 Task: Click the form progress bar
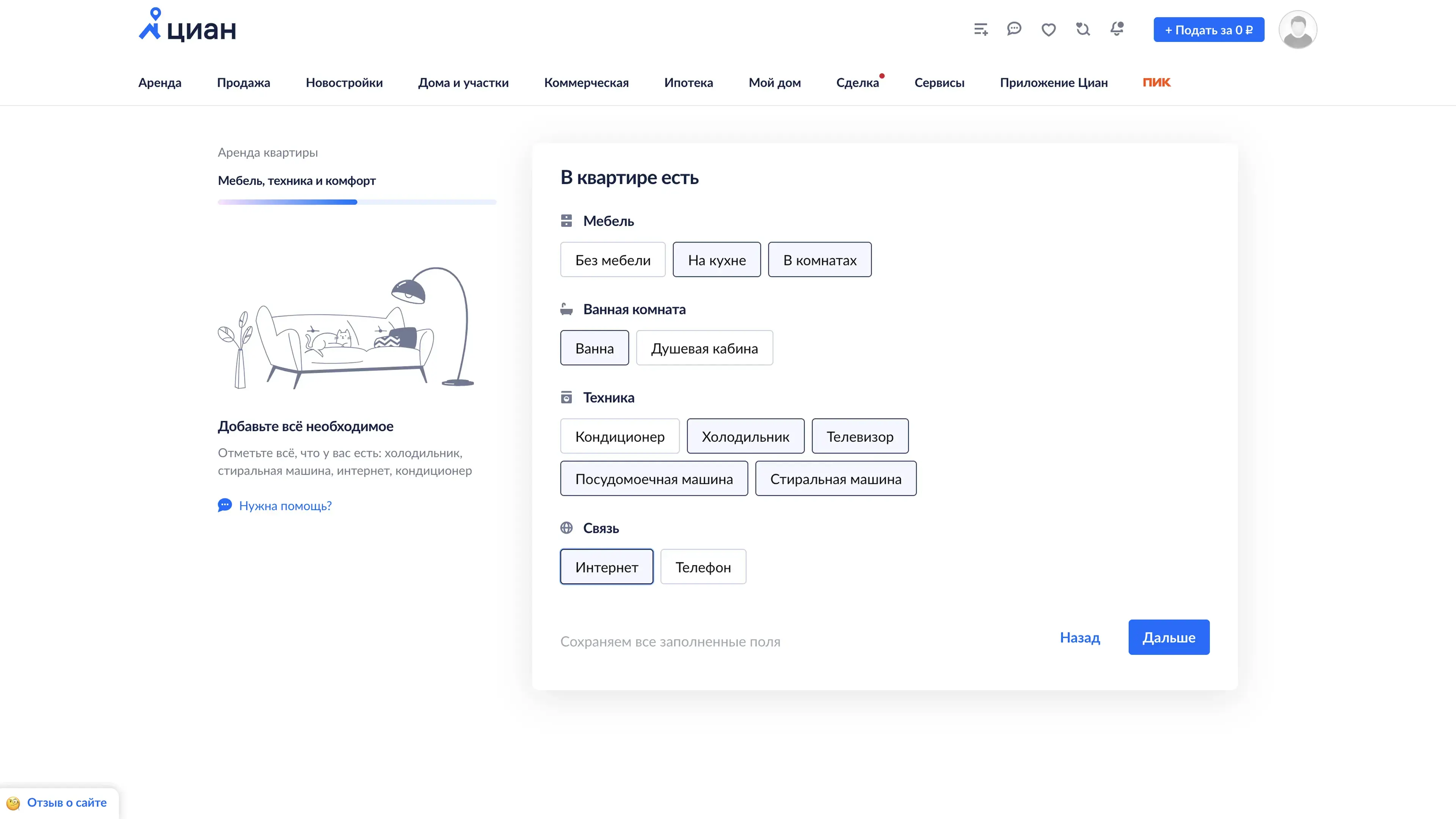tap(357, 202)
